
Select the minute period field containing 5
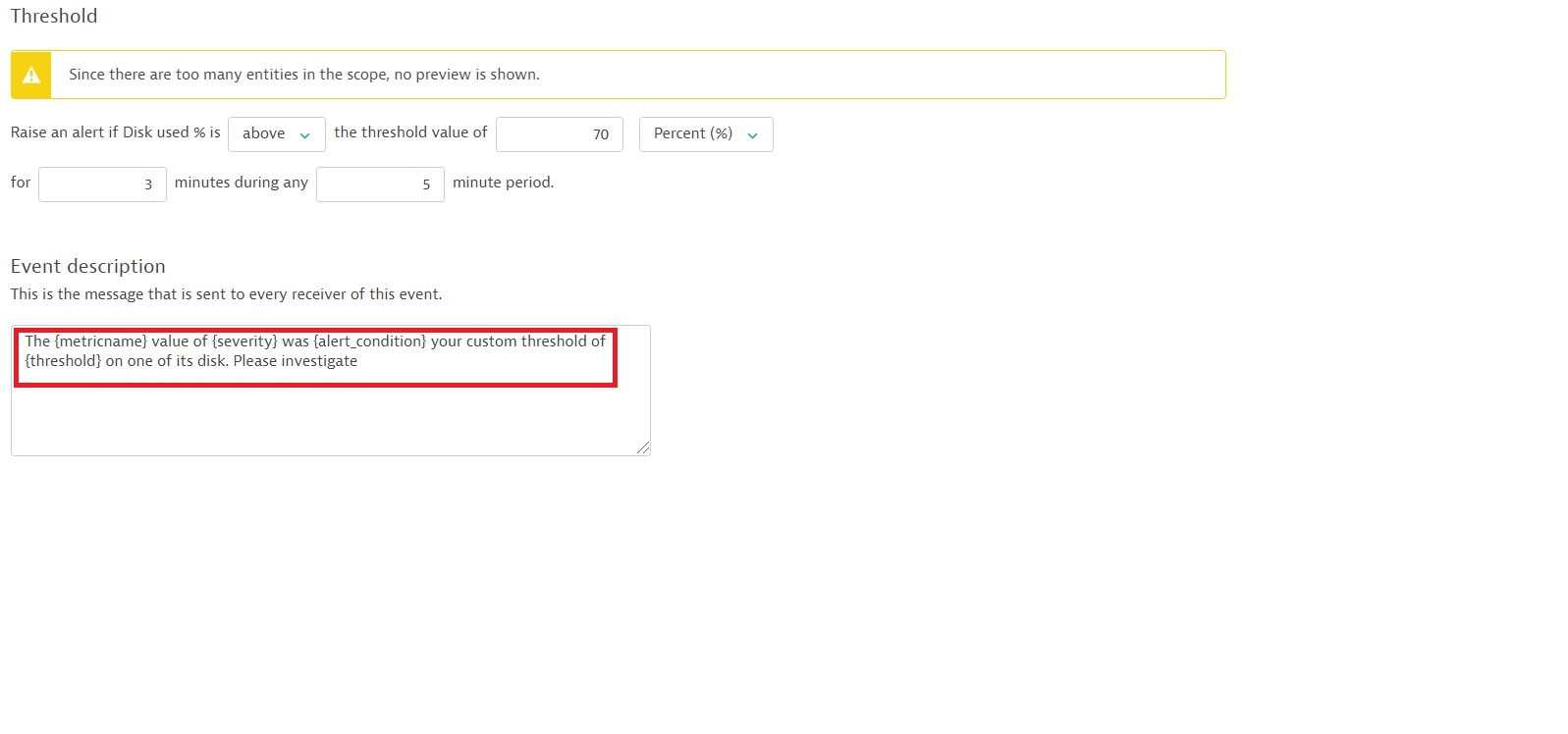[x=380, y=184]
